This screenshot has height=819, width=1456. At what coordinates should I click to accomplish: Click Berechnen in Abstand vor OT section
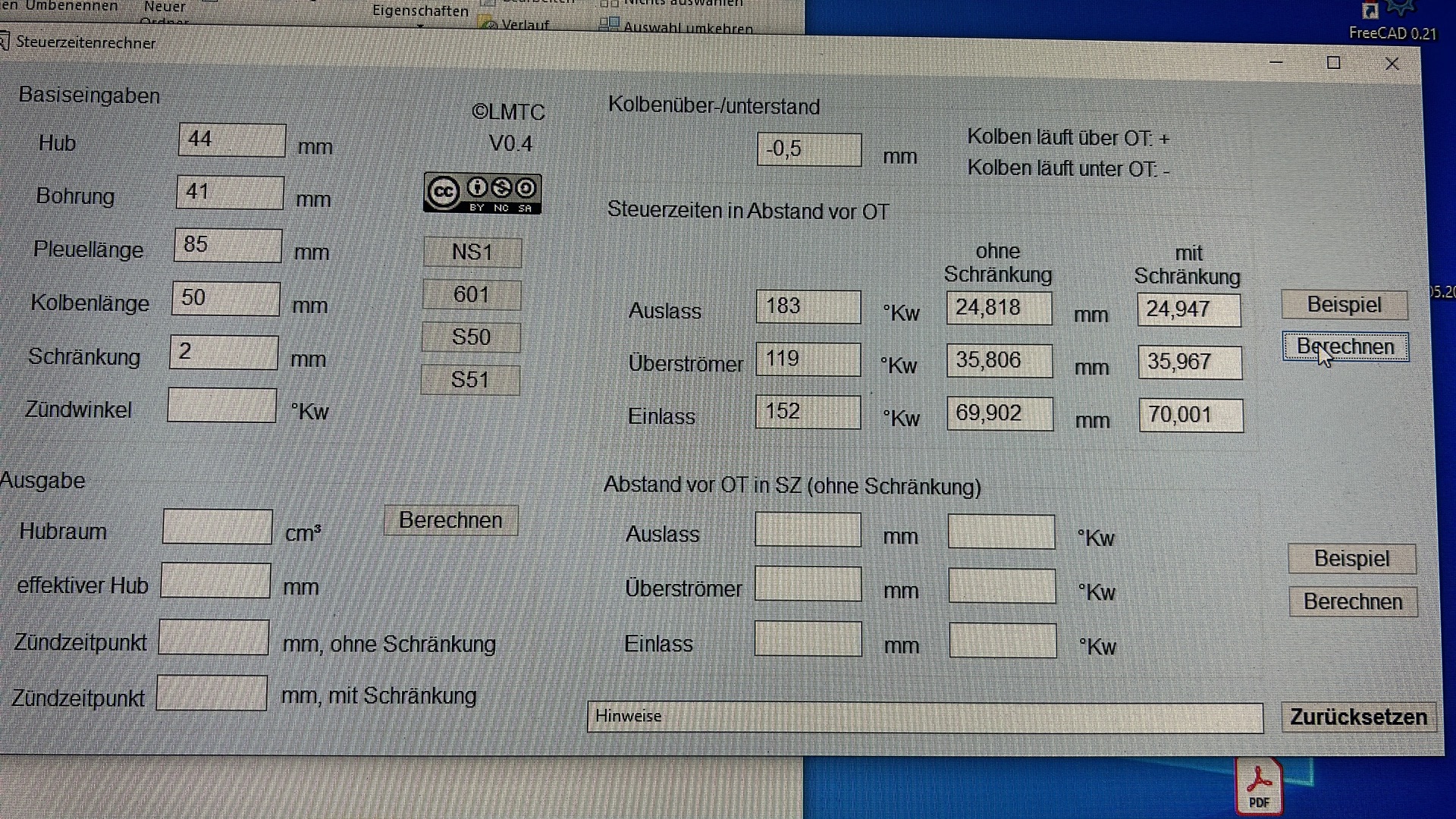(x=1353, y=602)
